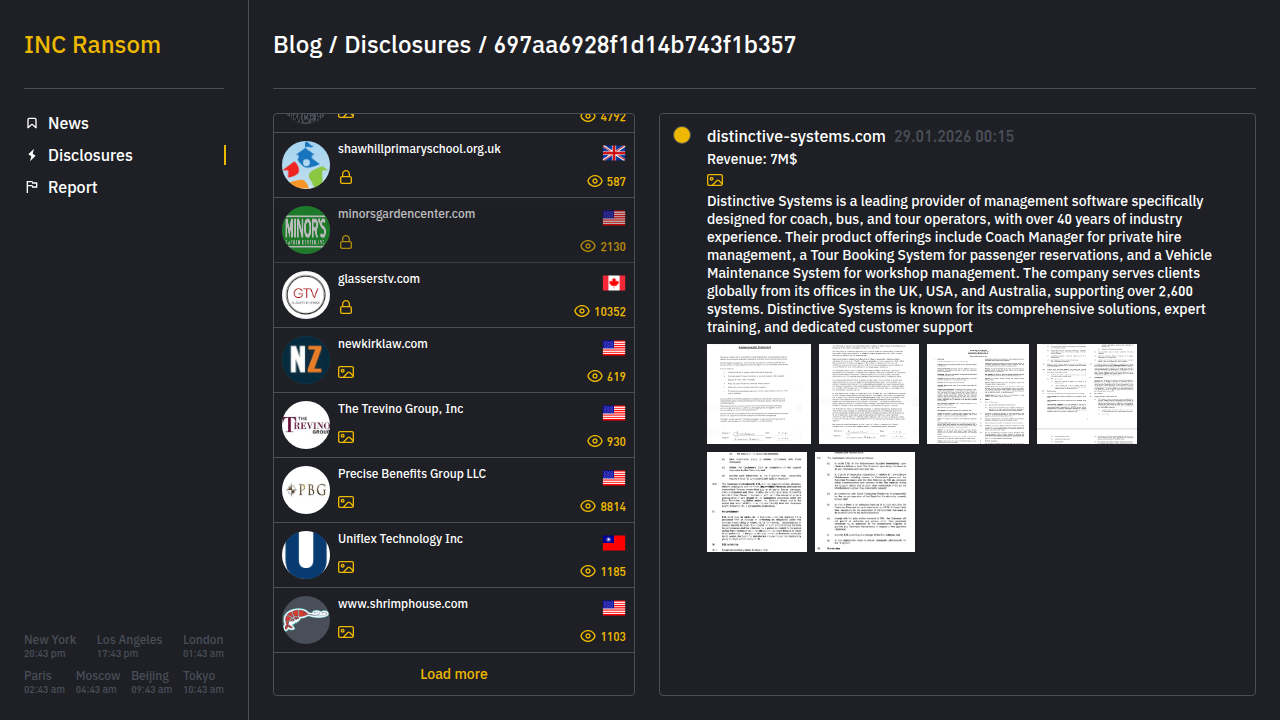
Task: Click the eye icon next to 1103 views
Action: (x=588, y=636)
